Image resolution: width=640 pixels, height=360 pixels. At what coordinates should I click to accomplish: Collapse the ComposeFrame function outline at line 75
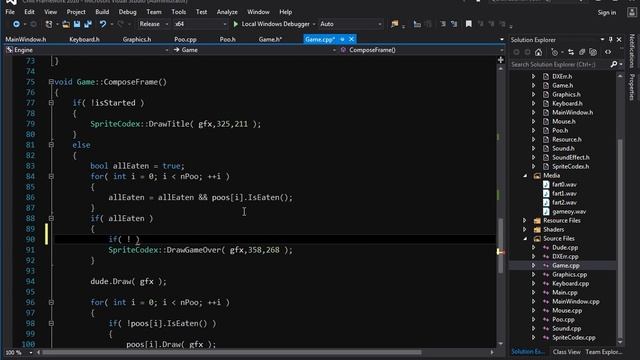tap(51, 82)
